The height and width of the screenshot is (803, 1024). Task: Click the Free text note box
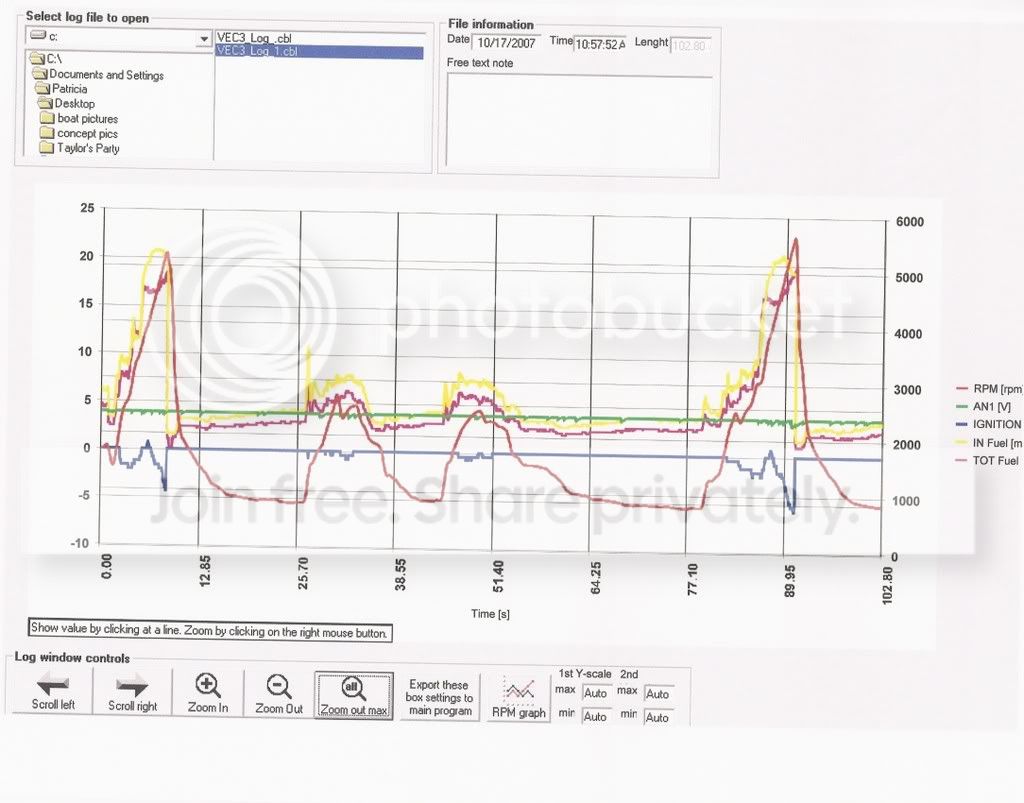[579, 121]
